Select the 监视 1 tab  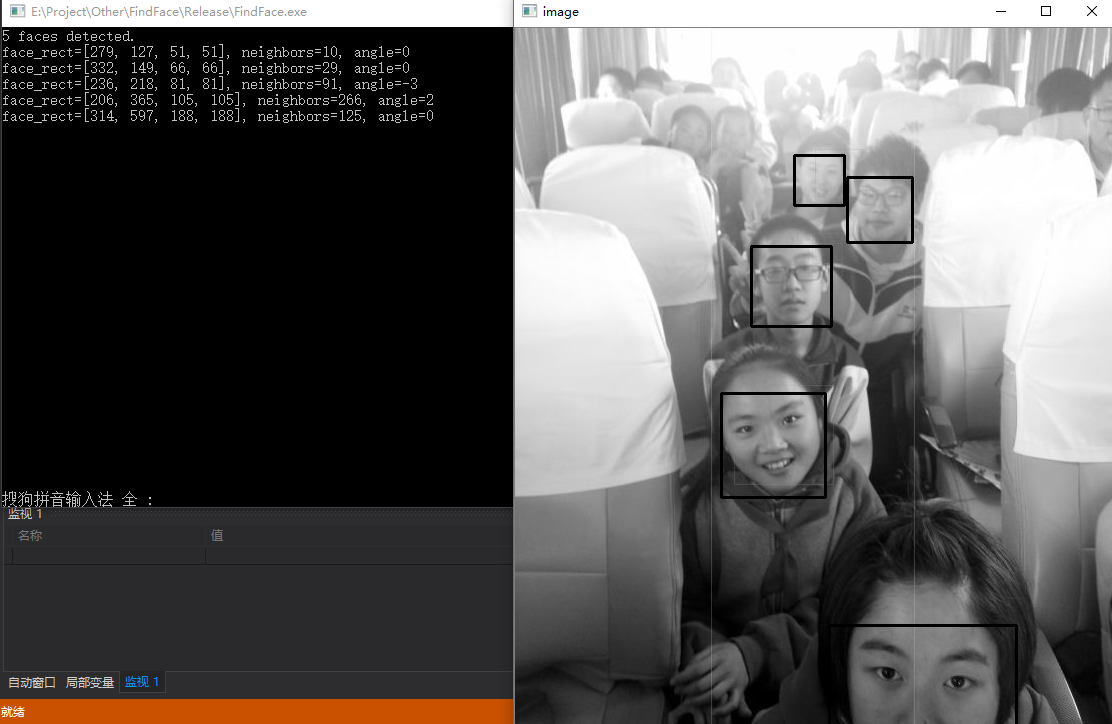tap(142, 682)
